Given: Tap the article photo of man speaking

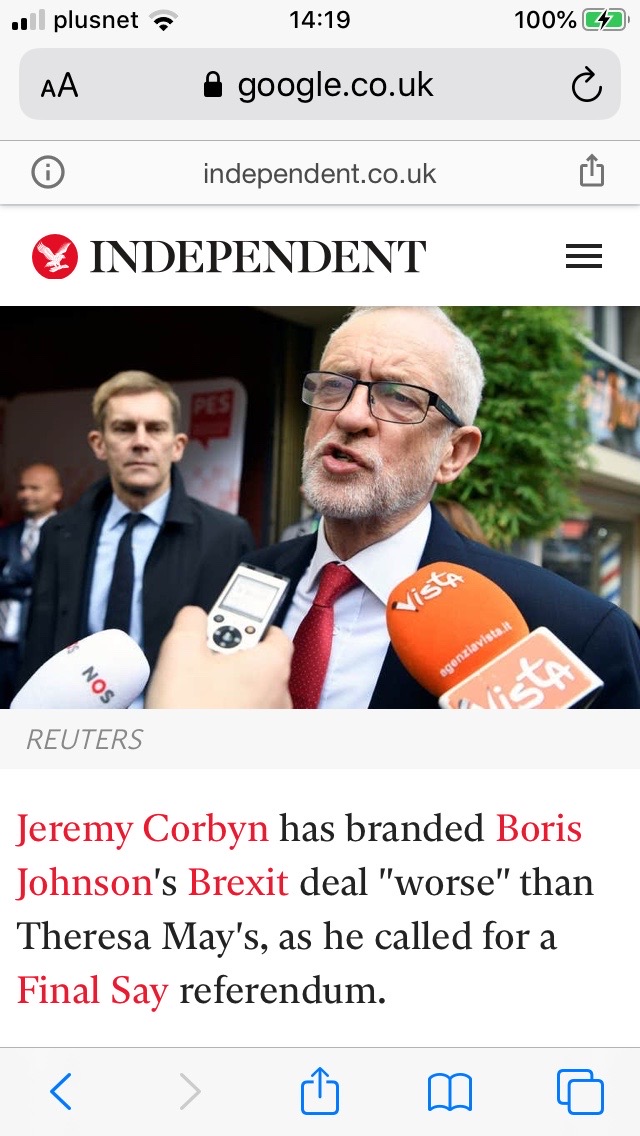Looking at the screenshot, I should click(x=320, y=507).
